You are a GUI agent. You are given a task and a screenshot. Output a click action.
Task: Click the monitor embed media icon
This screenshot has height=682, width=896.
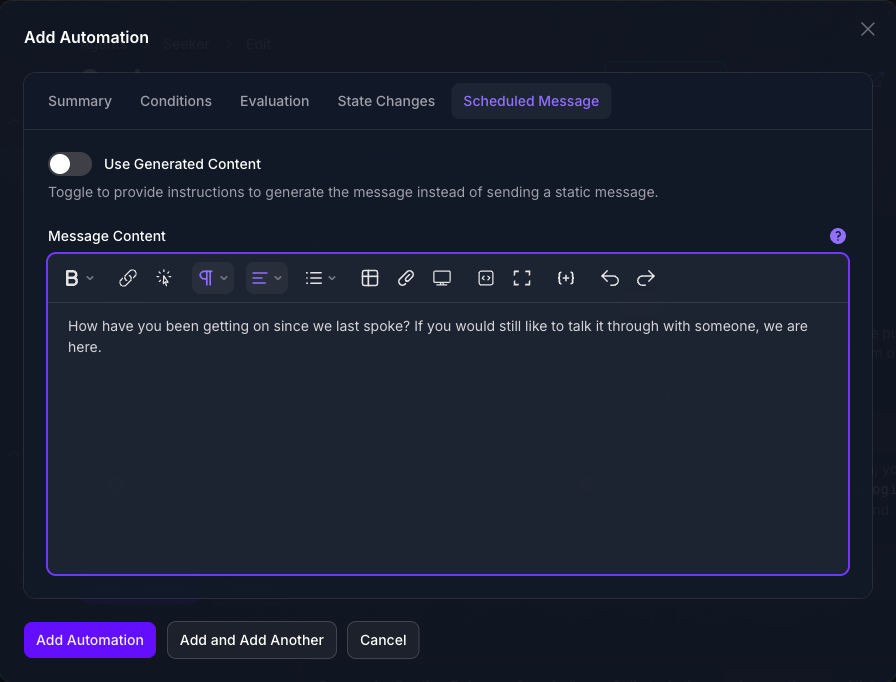(442, 278)
